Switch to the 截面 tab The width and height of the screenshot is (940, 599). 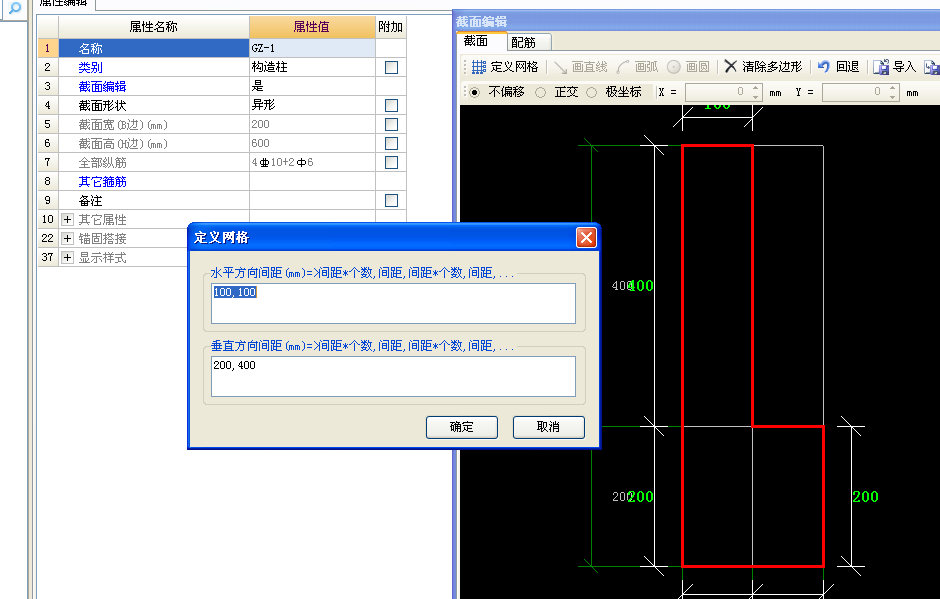(476, 41)
